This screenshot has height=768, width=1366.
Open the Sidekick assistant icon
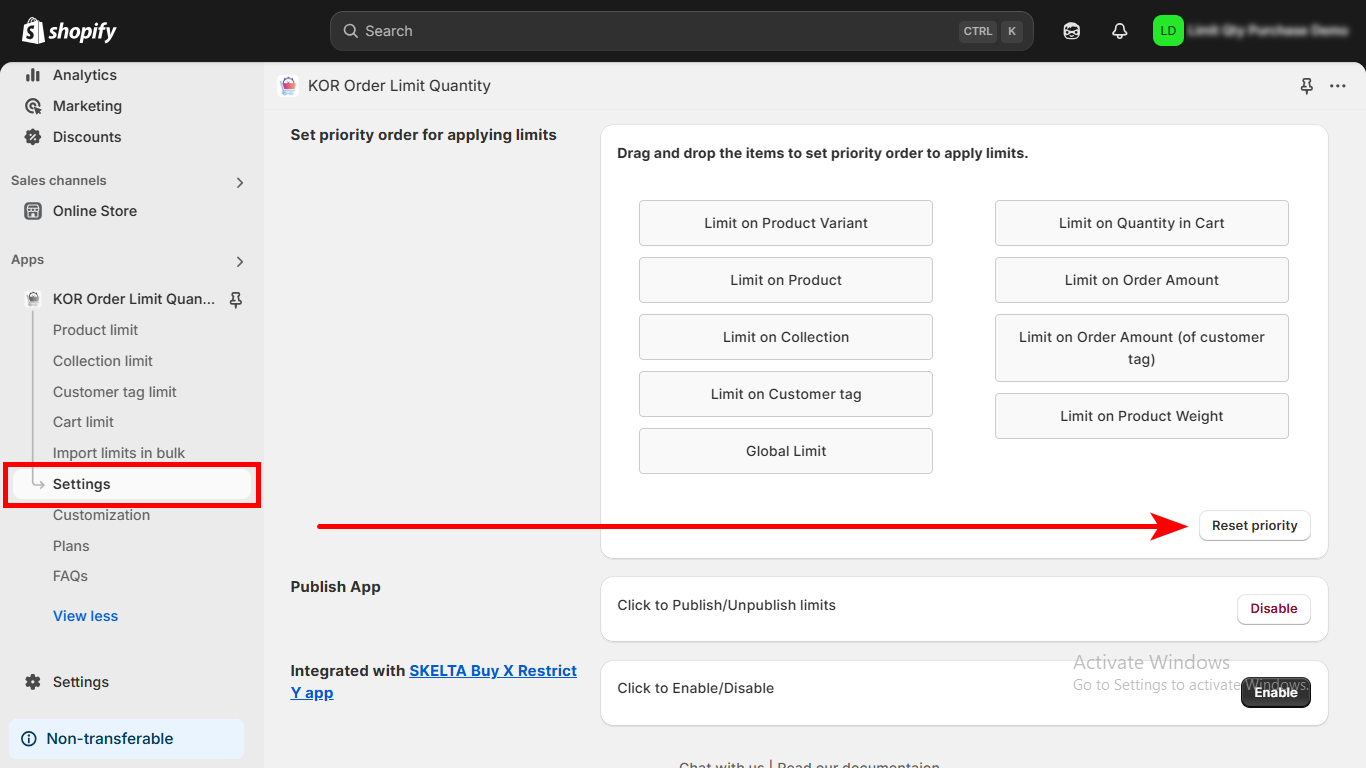tap(1071, 31)
